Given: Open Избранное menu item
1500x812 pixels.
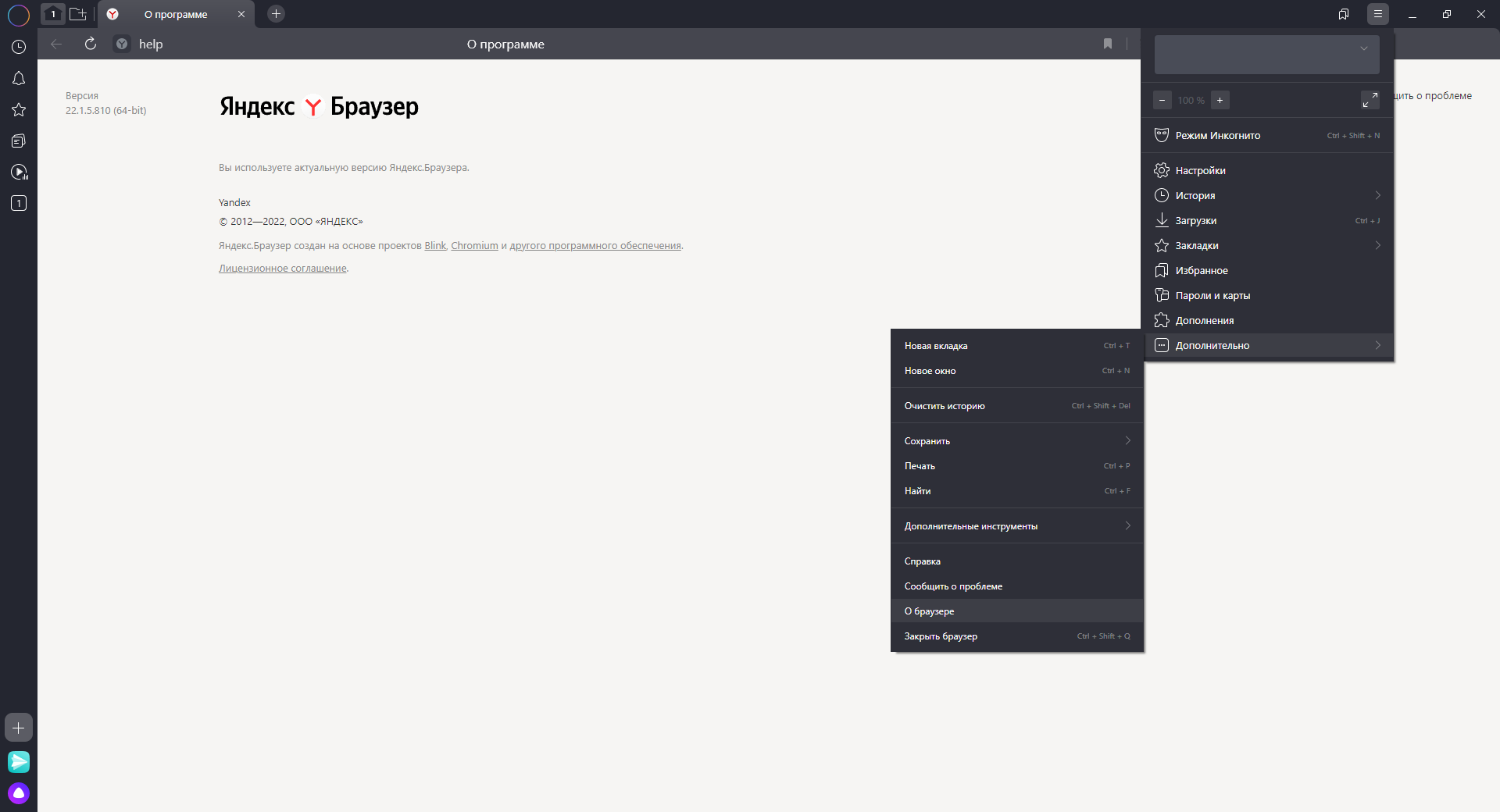Looking at the screenshot, I should tap(1269, 270).
